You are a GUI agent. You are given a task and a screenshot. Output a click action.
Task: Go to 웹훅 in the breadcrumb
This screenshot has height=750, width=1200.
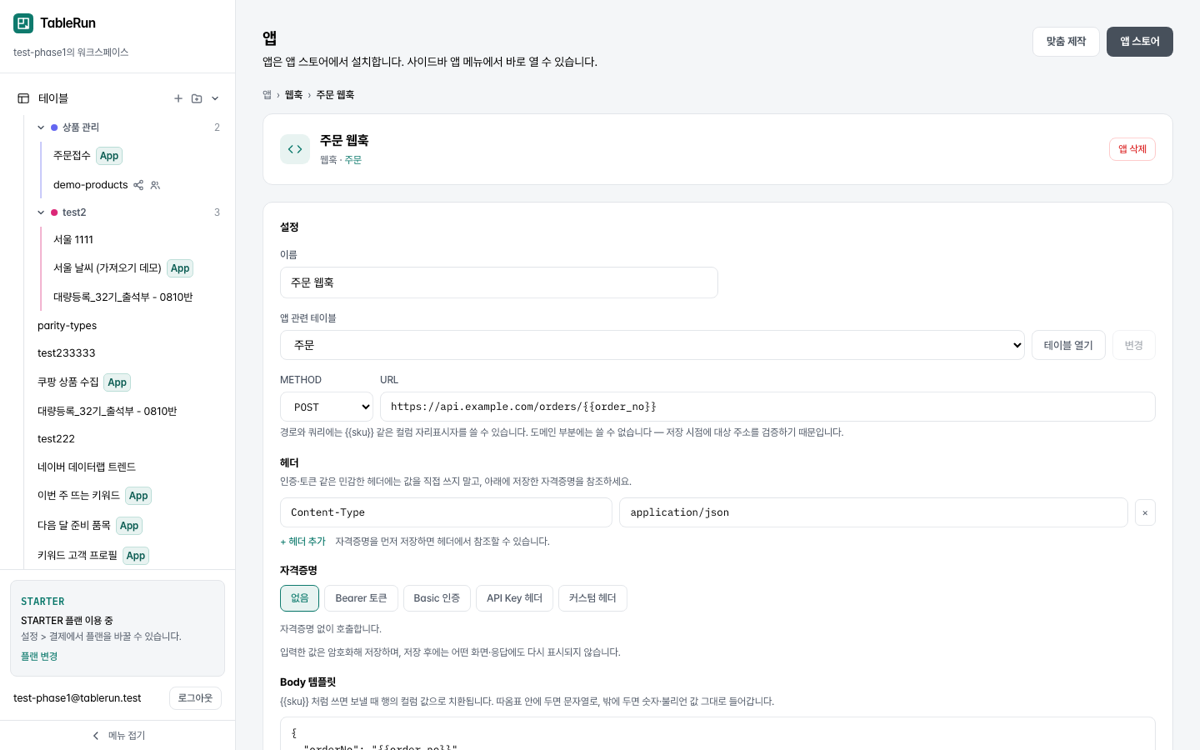point(294,95)
